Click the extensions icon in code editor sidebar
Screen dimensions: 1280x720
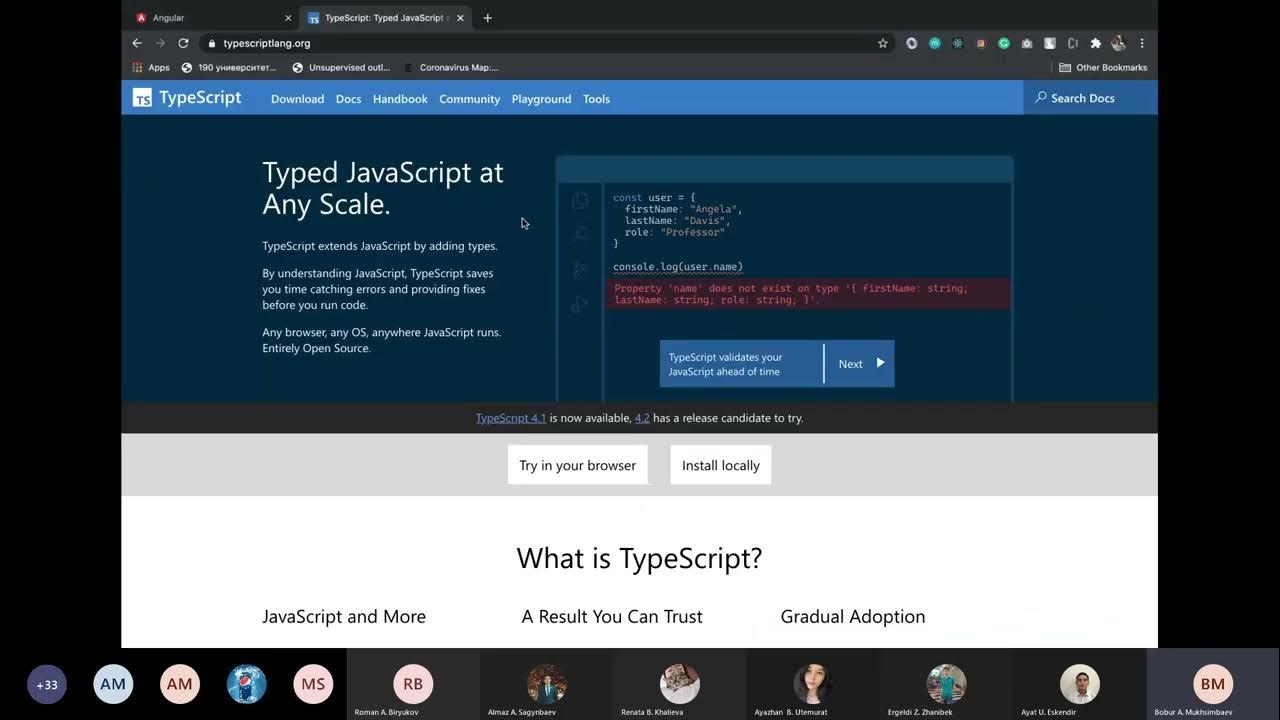point(580,304)
